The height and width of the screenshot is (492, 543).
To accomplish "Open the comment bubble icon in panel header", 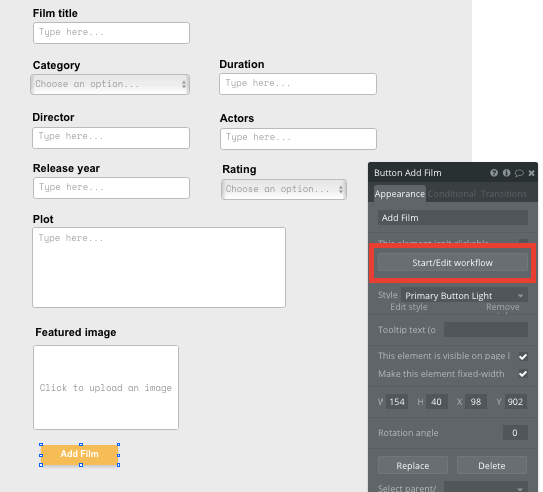I will [x=519, y=173].
